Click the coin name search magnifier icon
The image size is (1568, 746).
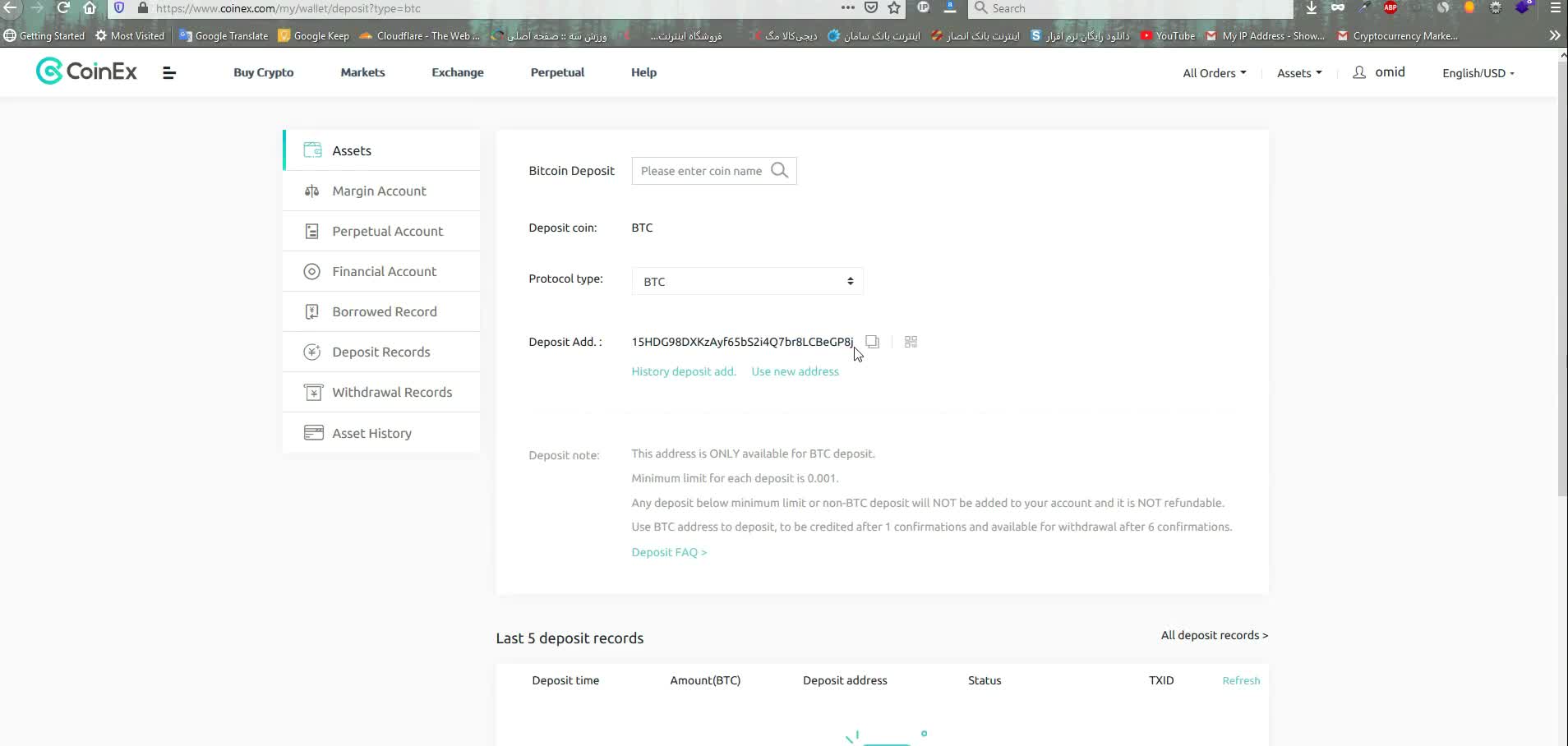pyautogui.click(x=779, y=171)
